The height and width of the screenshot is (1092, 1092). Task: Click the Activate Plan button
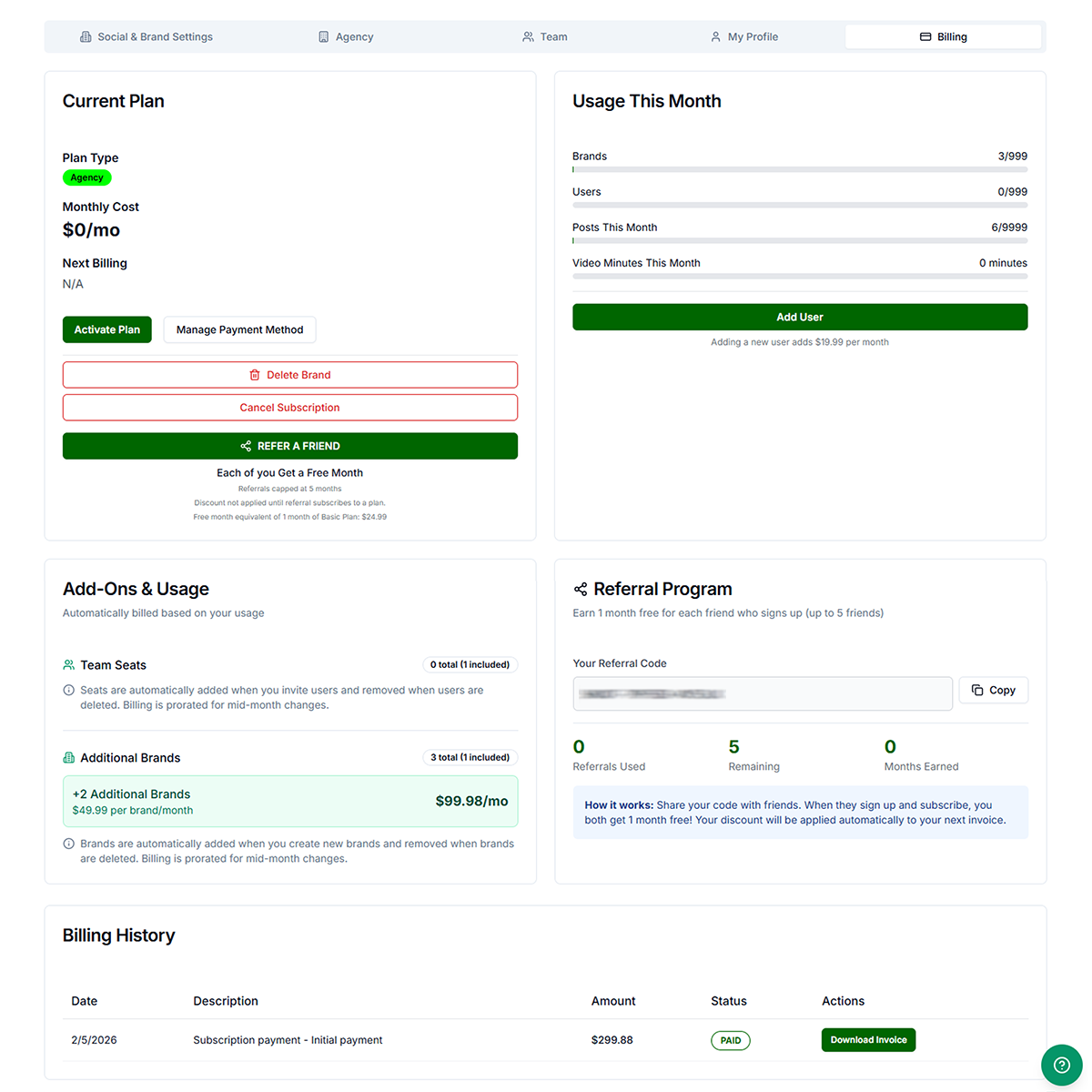(106, 329)
